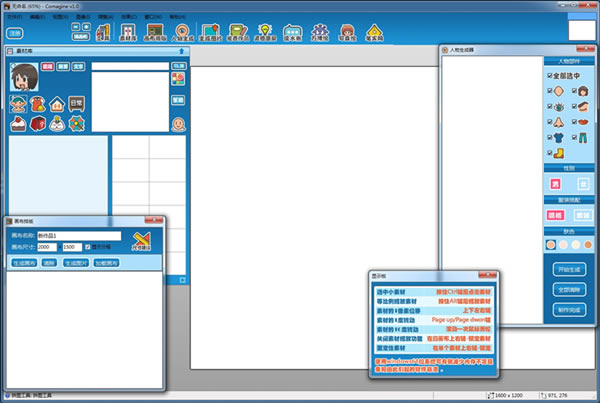Collapse the material library panel with arrow

point(180,51)
